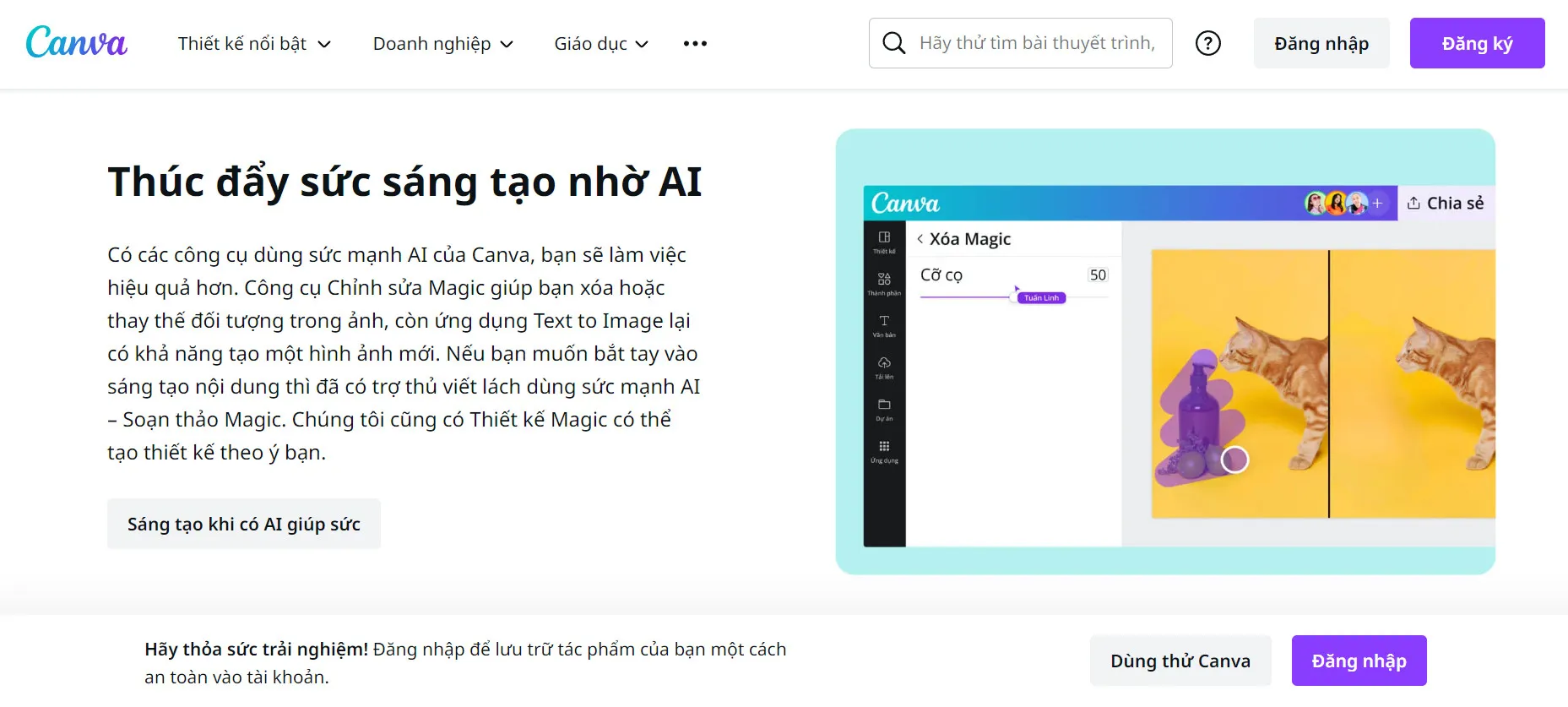The width and height of the screenshot is (1568, 707).
Task: Click Đăng nhập button in bottom banner
Action: [x=1359, y=661]
